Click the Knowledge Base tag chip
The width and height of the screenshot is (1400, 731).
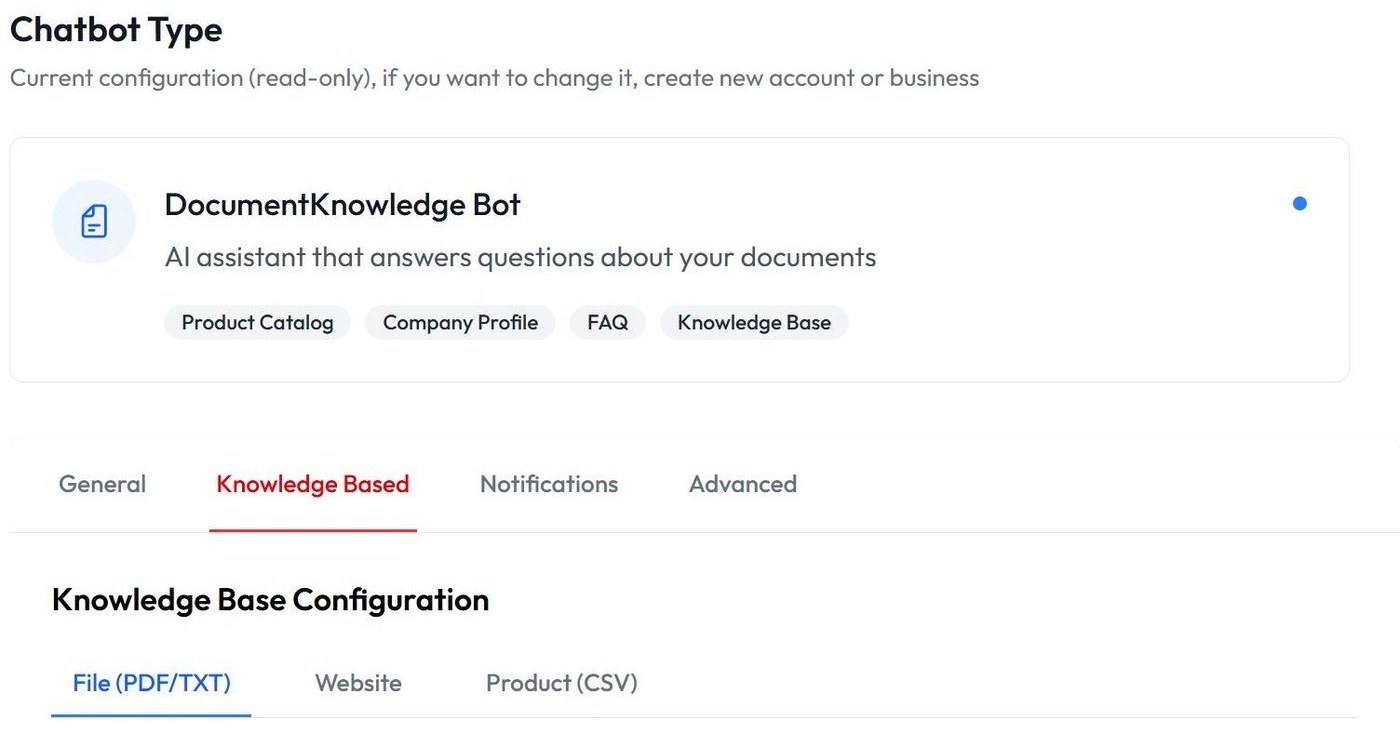coord(754,323)
